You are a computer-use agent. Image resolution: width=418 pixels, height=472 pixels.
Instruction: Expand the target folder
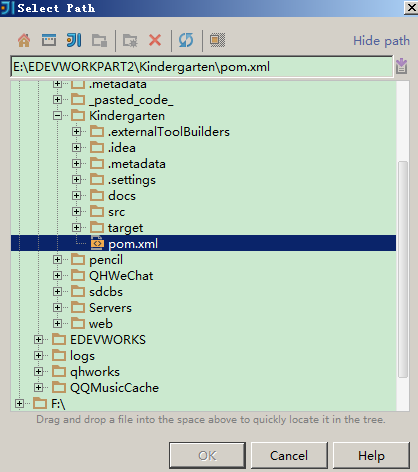click(x=76, y=228)
